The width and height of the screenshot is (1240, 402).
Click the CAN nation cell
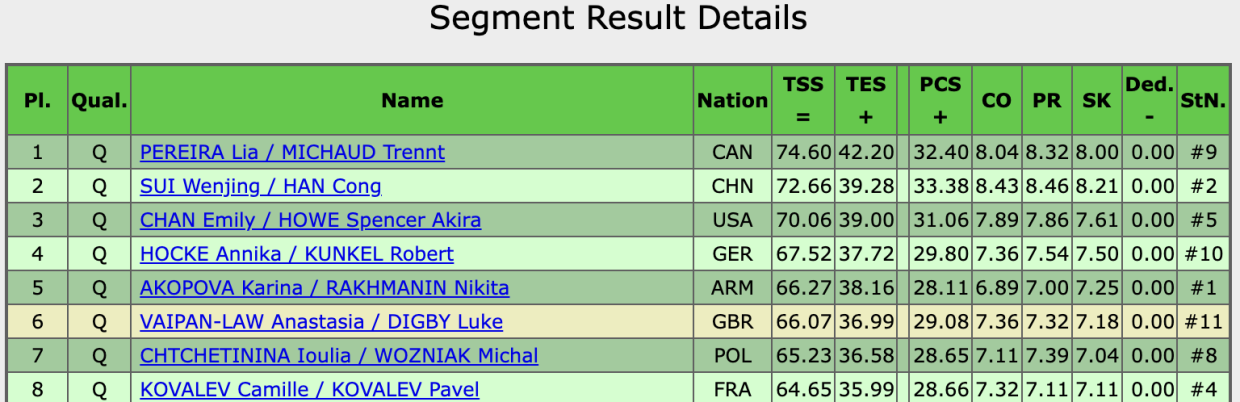(x=732, y=153)
